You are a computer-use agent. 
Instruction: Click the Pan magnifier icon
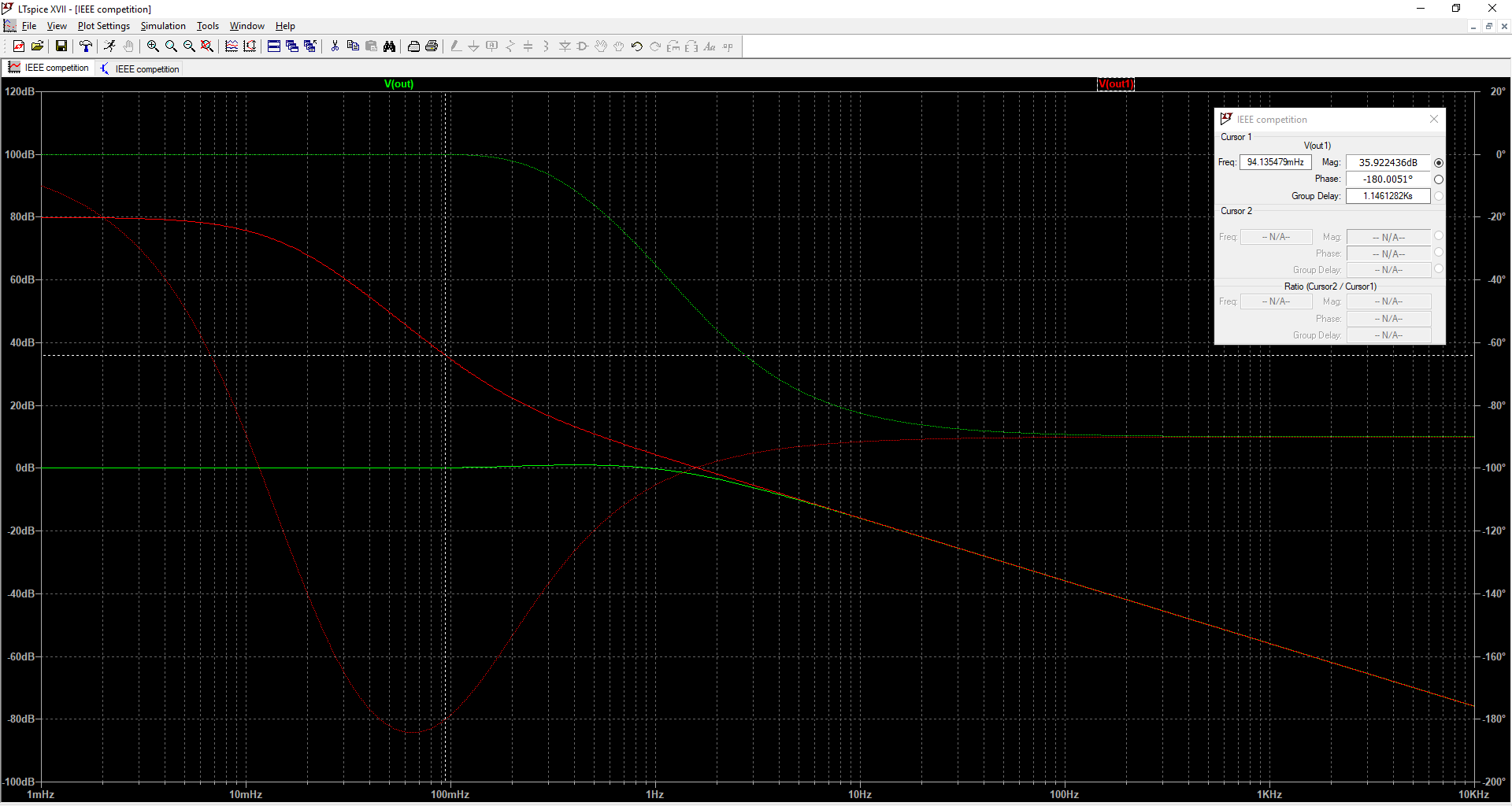click(171, 46)
